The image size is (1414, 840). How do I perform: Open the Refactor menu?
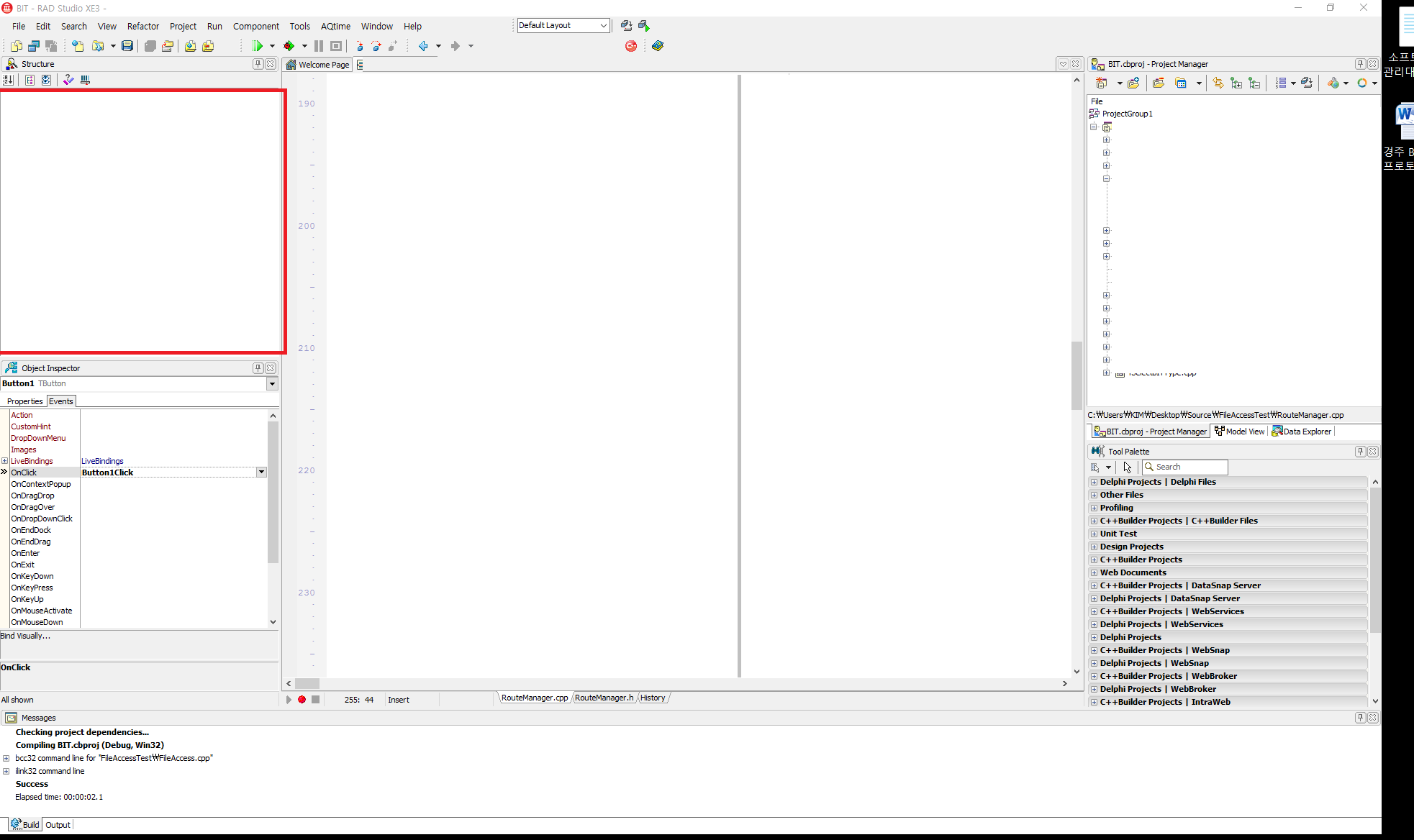(x=142, y=26)
